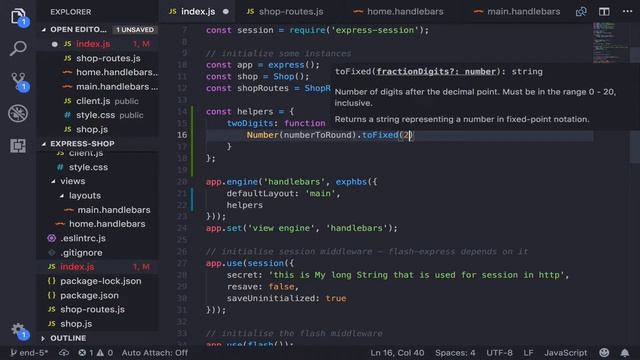Click line number 16 in gutter
The width and height of the screenshot is (640, 360).
click(x=182, y=135)
